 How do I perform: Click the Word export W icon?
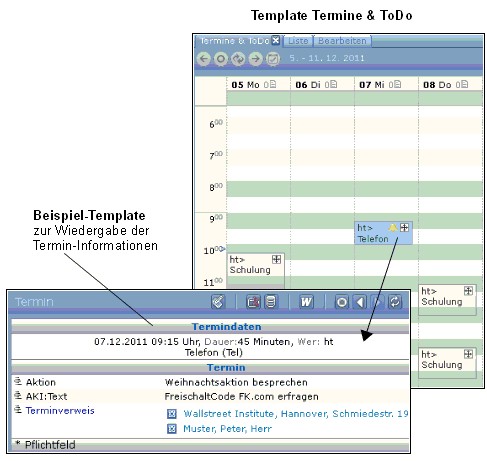coord(306,302)
